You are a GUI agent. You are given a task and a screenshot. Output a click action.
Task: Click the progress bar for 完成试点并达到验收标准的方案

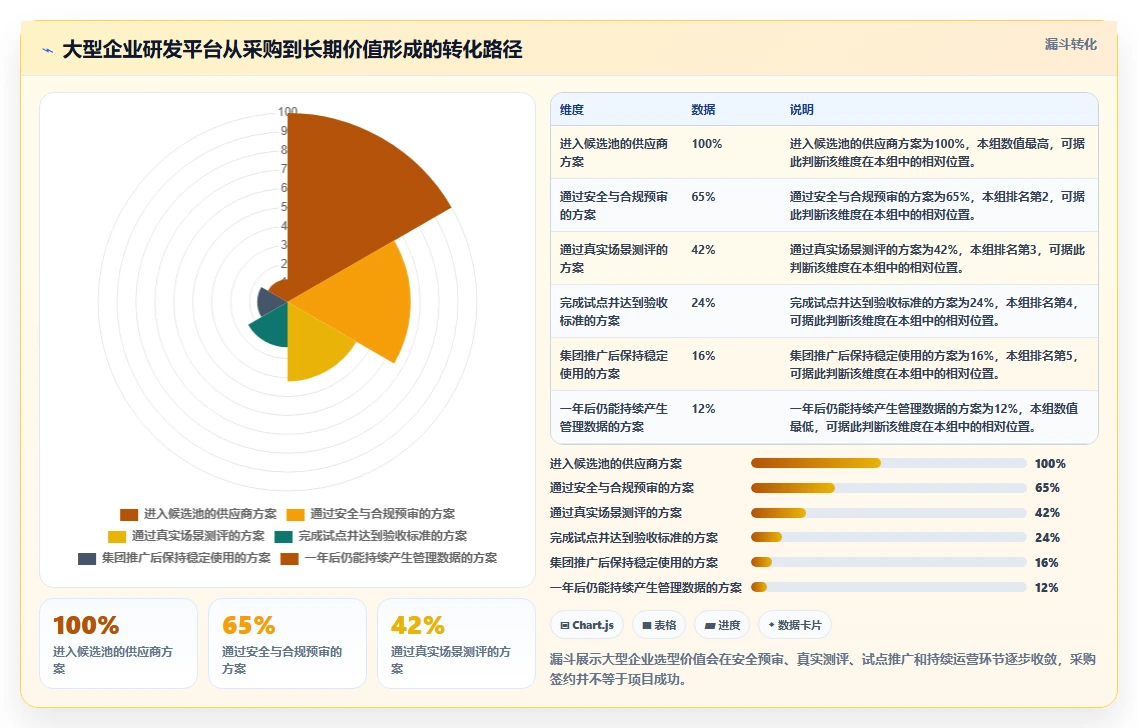(x=888, y=537)
